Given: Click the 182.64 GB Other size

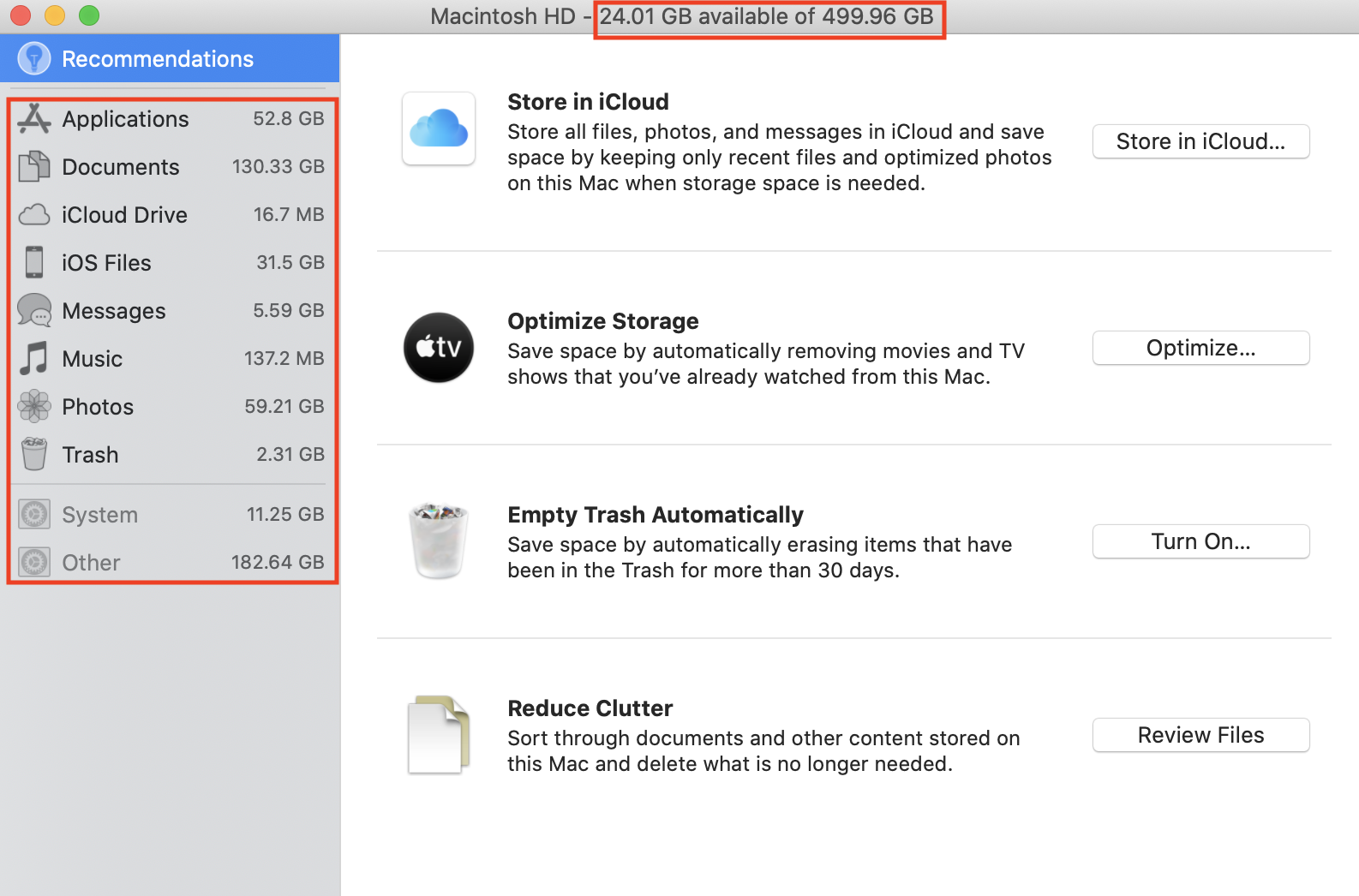Looking at the screenshot, I should click(278, 562).
